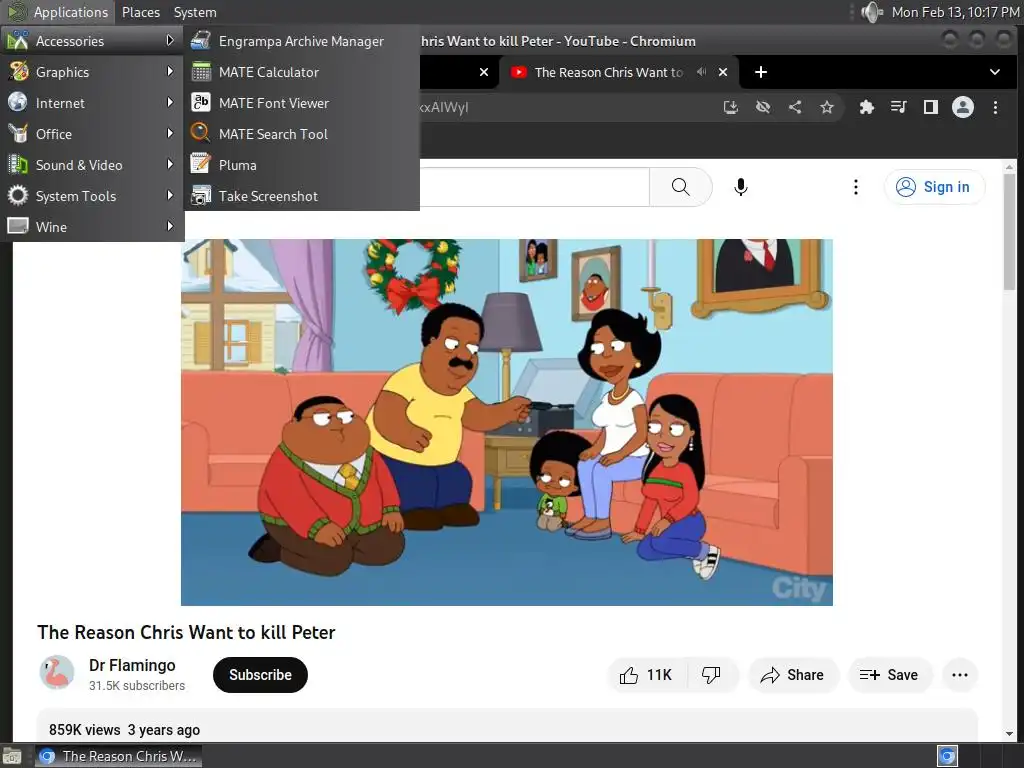Viewport: 1024px width, 768px height.
Task: Expand the Sound & Video submenu
Action: (x=91, y=165)
